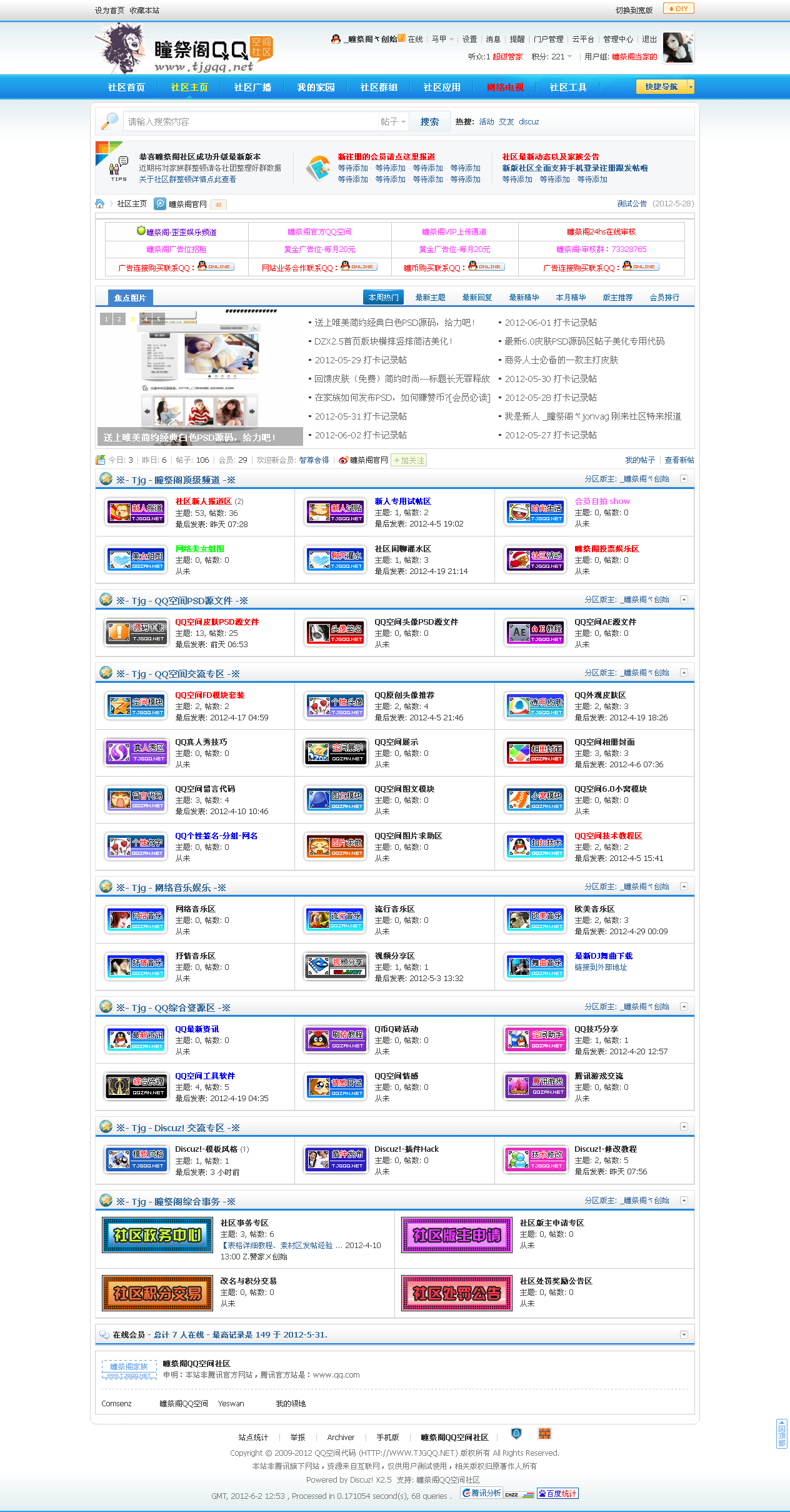The image size is (790, 1512).
Task: Open the QQ空间头像PSD源文件 icon
Action: 336,633
